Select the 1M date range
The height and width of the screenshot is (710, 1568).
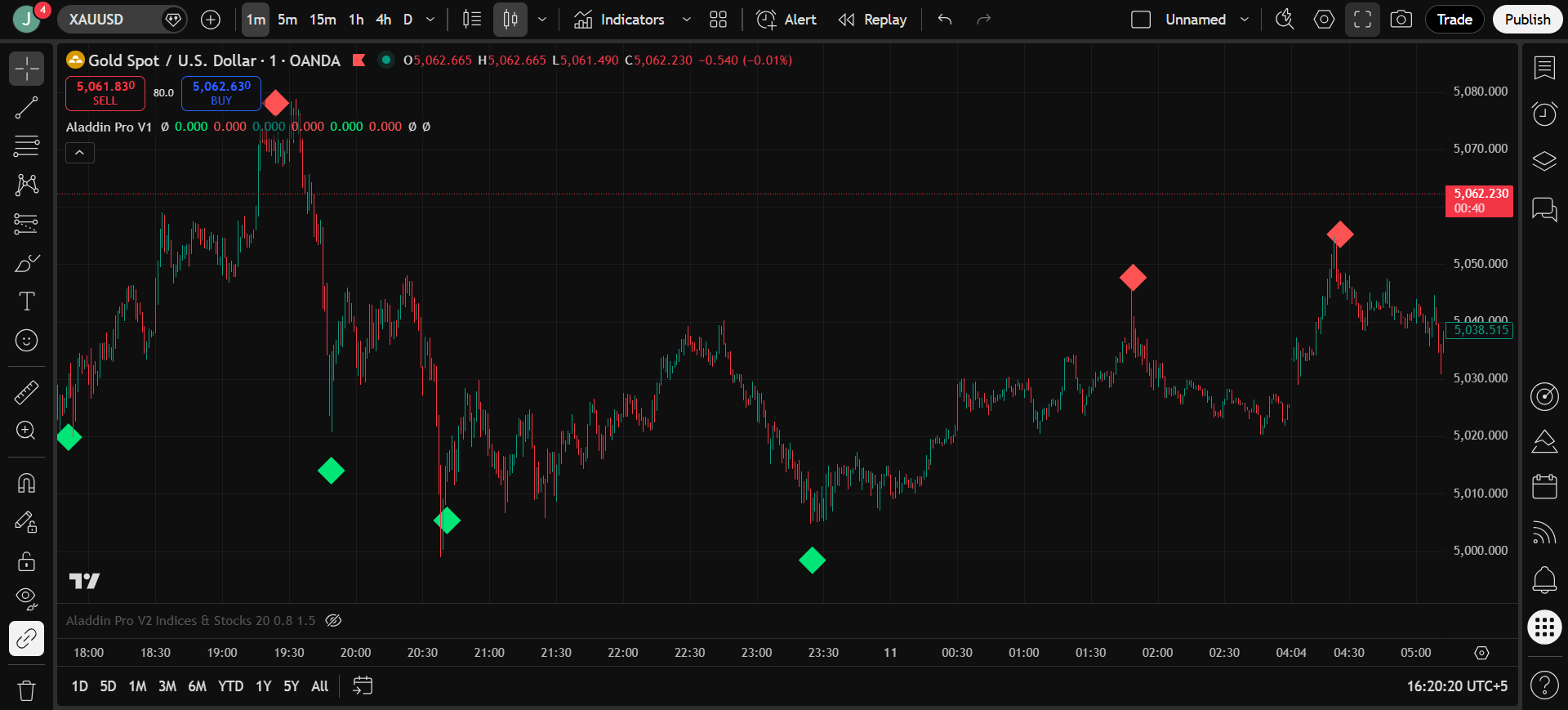[137, 686]
